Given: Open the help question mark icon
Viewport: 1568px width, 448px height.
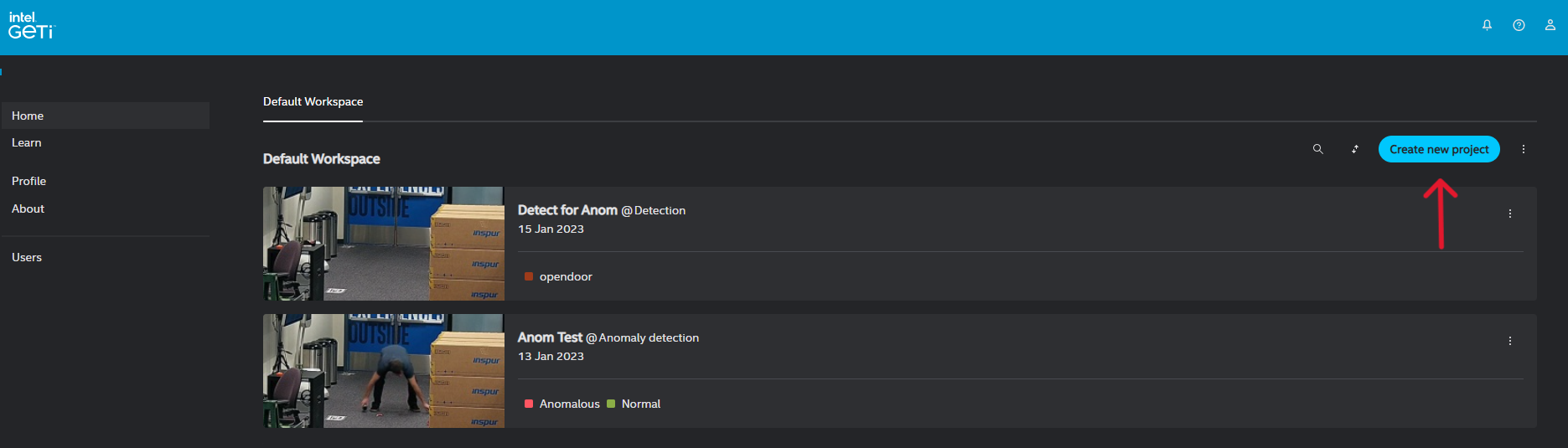Looking at the screenshot, I should (x=1519, y=25).
